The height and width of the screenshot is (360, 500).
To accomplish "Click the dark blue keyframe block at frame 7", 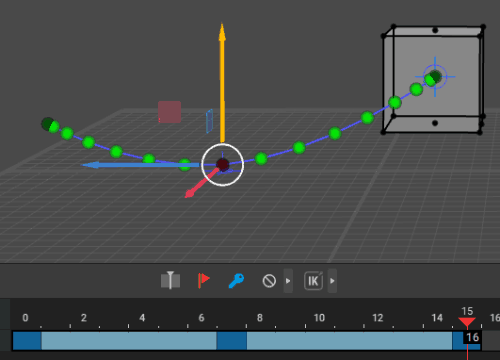I will tap(232, 340).
